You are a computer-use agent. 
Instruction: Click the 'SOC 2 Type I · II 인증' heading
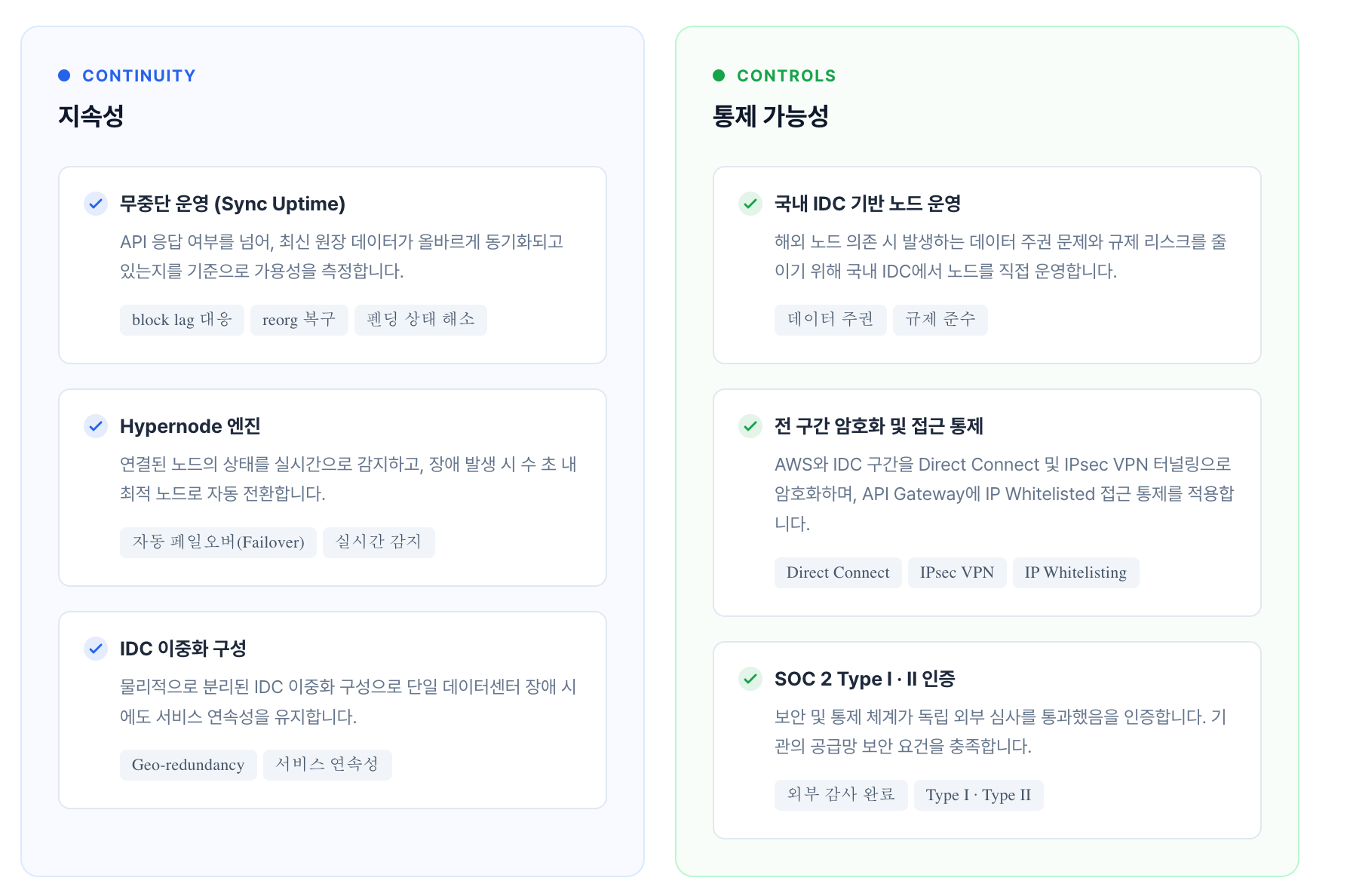click(864, 679)
